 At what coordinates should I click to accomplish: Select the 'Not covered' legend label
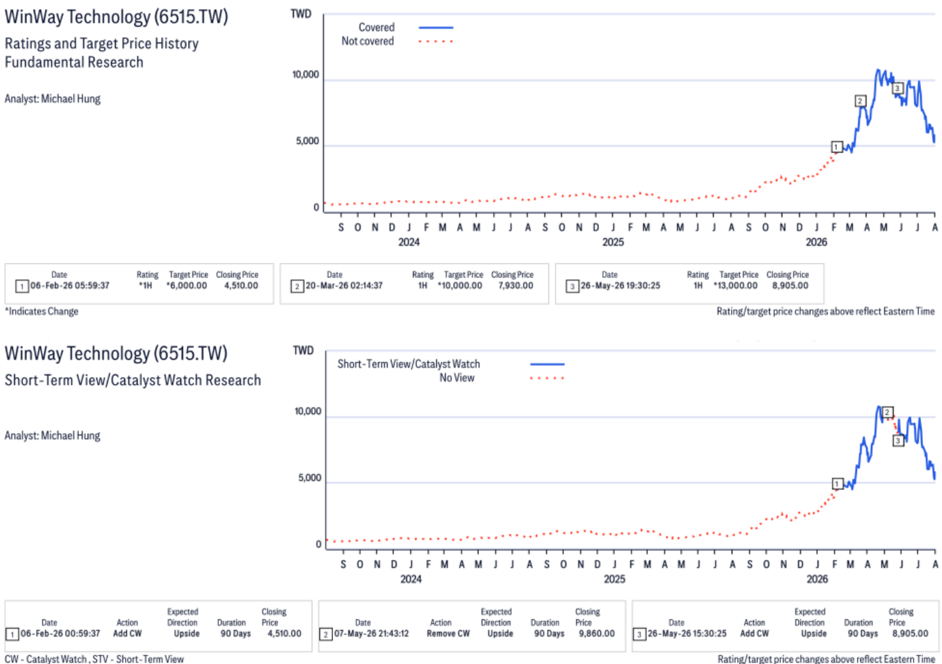(368, 41)
